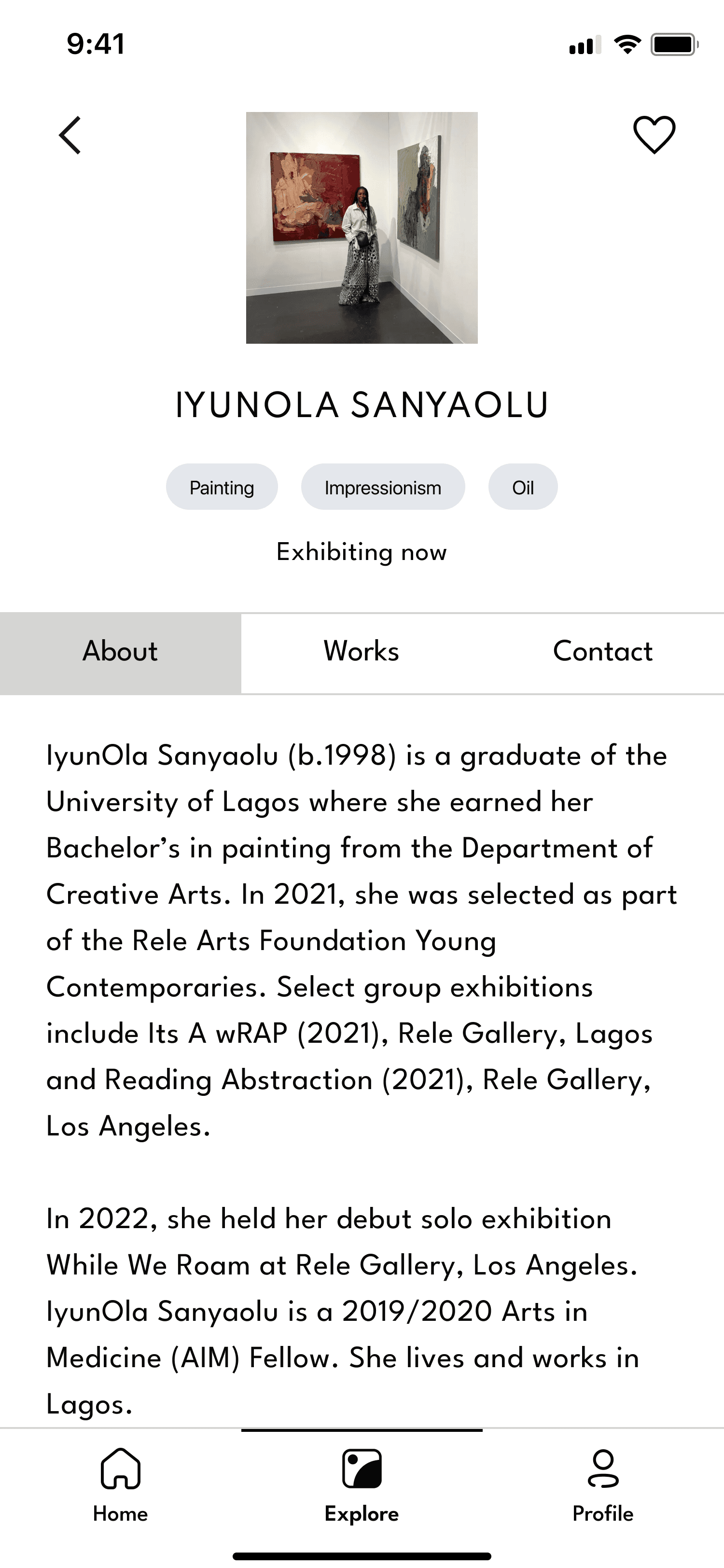Tap the Wi-Fi status icon
The image size is (724, 1568).
[x=627, y=44]
